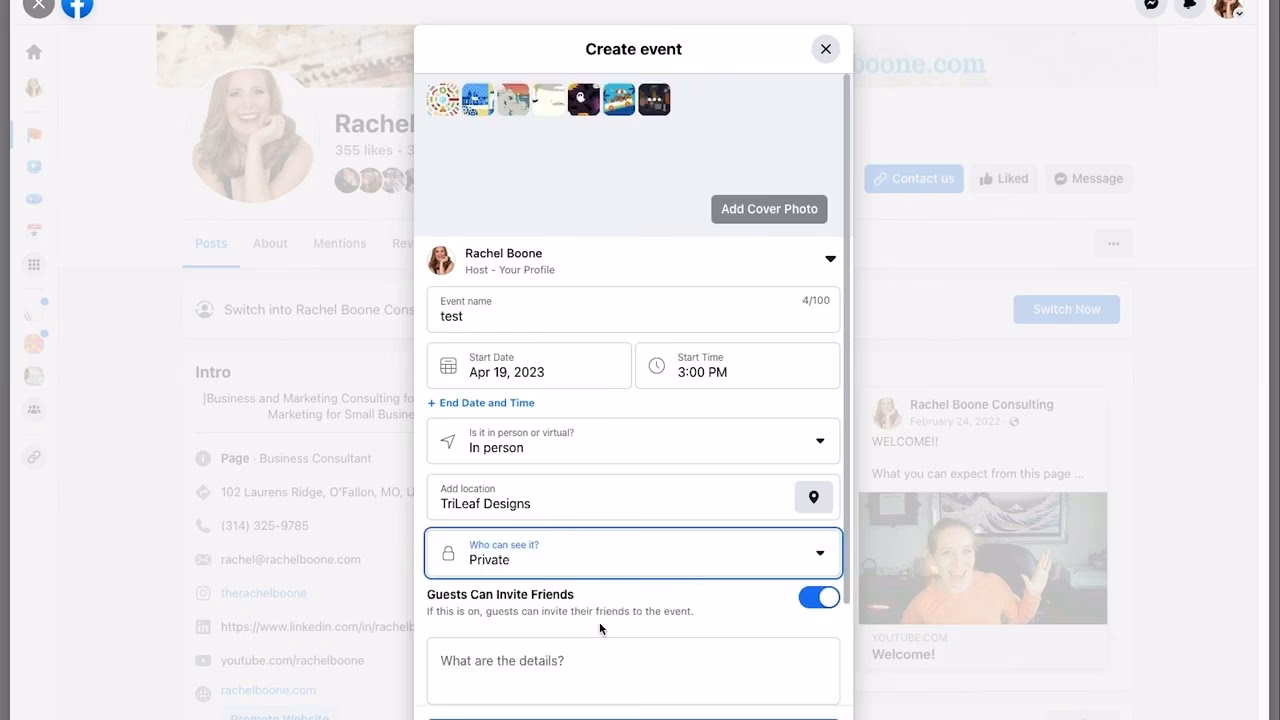1280x720 pixels.
Task: Click the clock icon in Start Time
Action: (656, 366)
